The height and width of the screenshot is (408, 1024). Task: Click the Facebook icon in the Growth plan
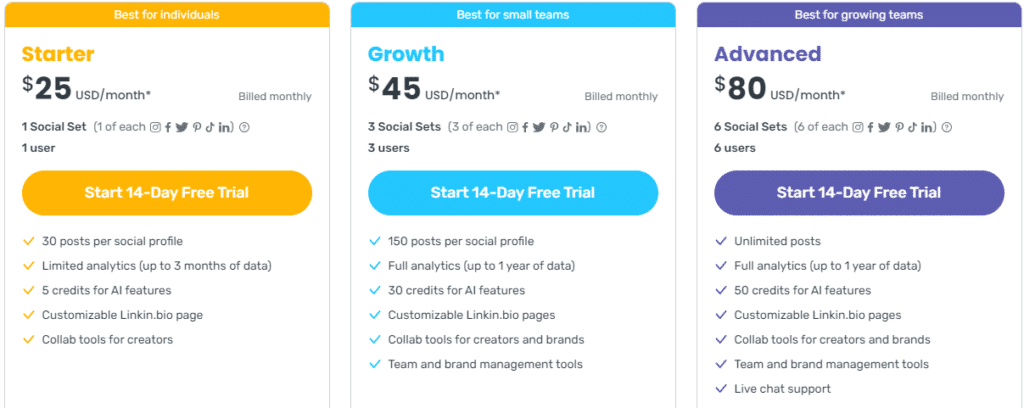[x=526, y=127]
